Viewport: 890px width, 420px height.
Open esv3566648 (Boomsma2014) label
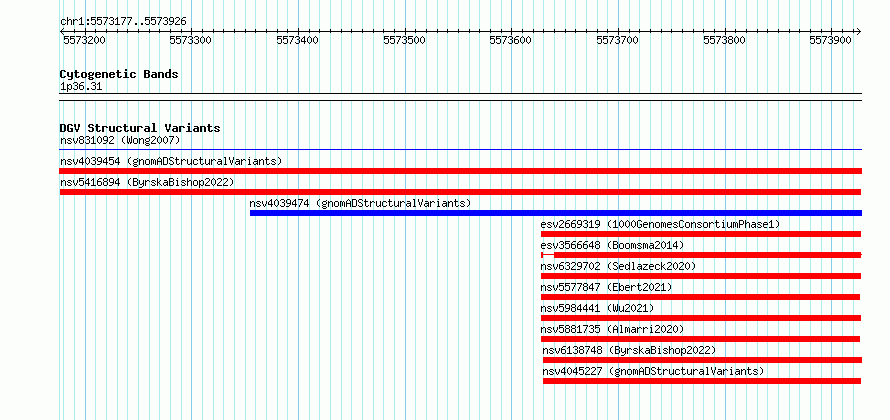[612, 245]
